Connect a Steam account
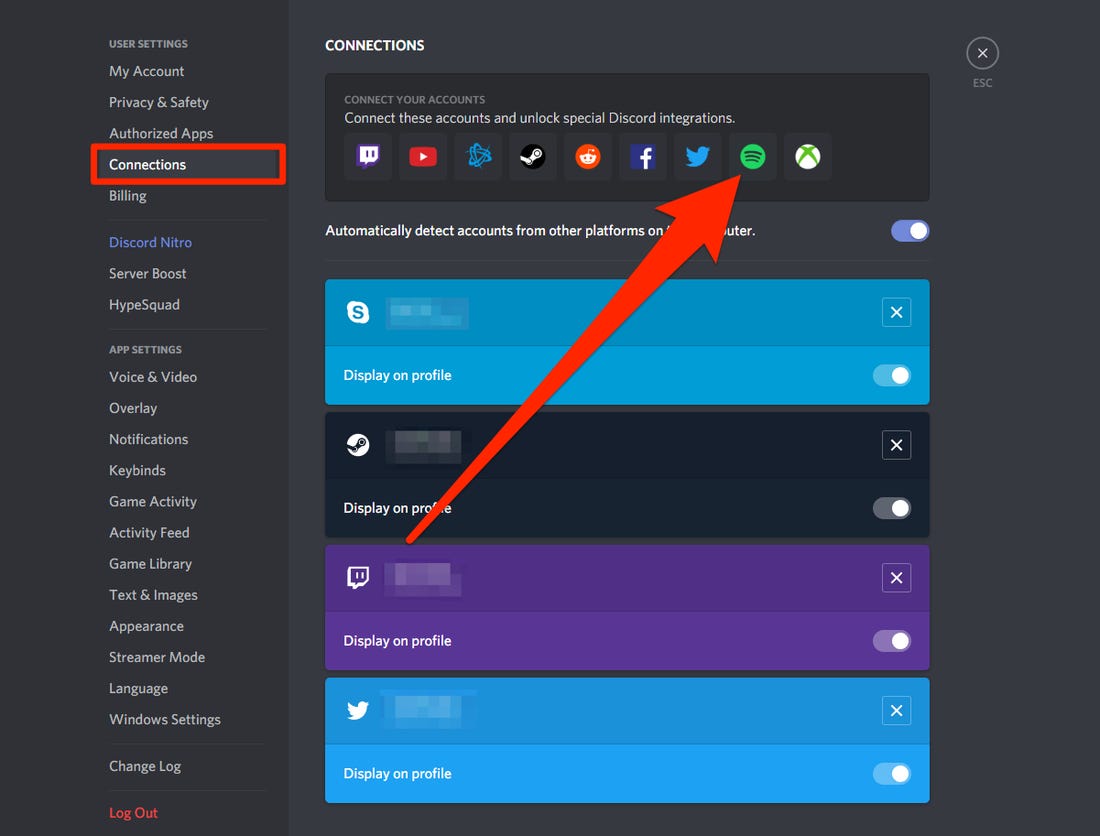This screenshot has height=836, width=1100. 532,157
